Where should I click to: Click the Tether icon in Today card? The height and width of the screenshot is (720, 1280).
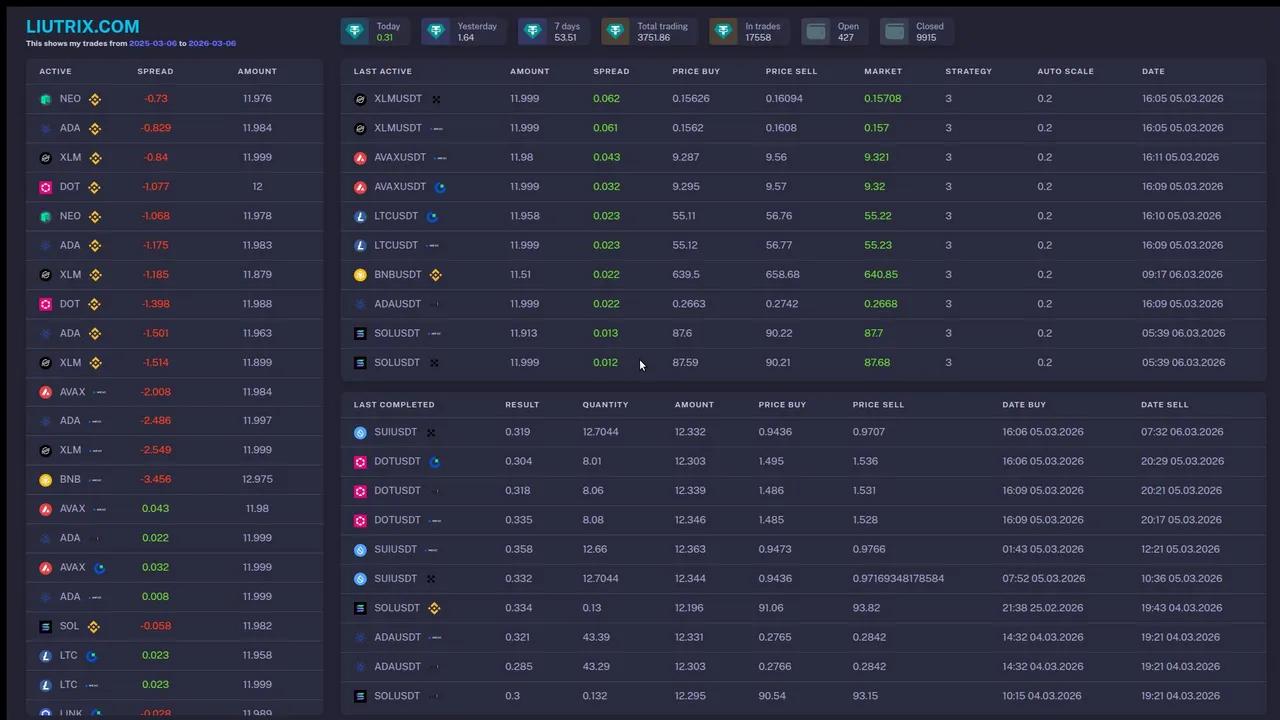coord(355,32)
